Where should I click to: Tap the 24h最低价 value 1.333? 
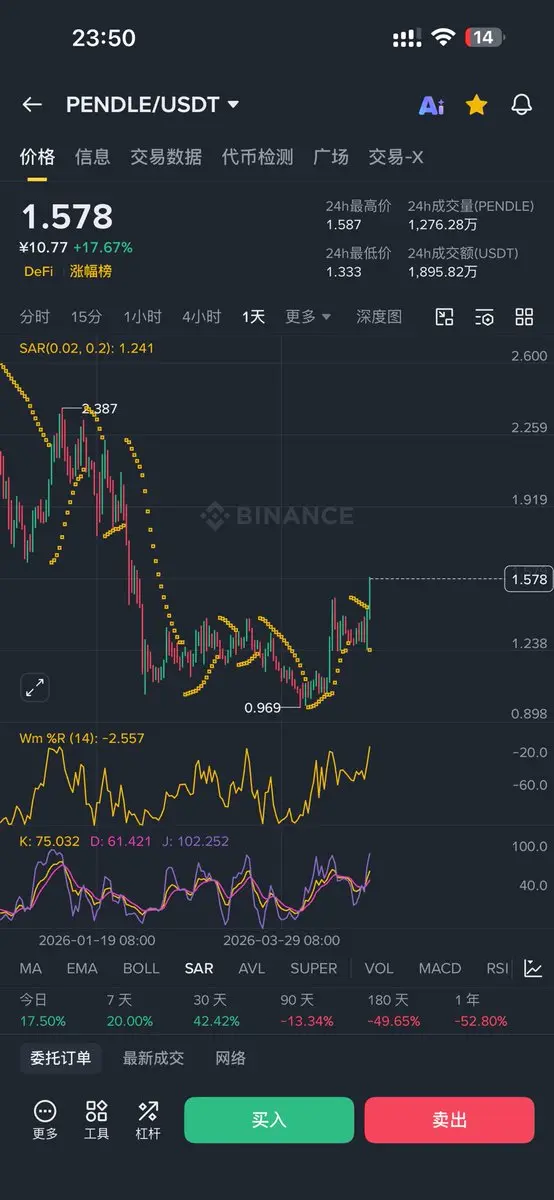[x=344, y=271]
